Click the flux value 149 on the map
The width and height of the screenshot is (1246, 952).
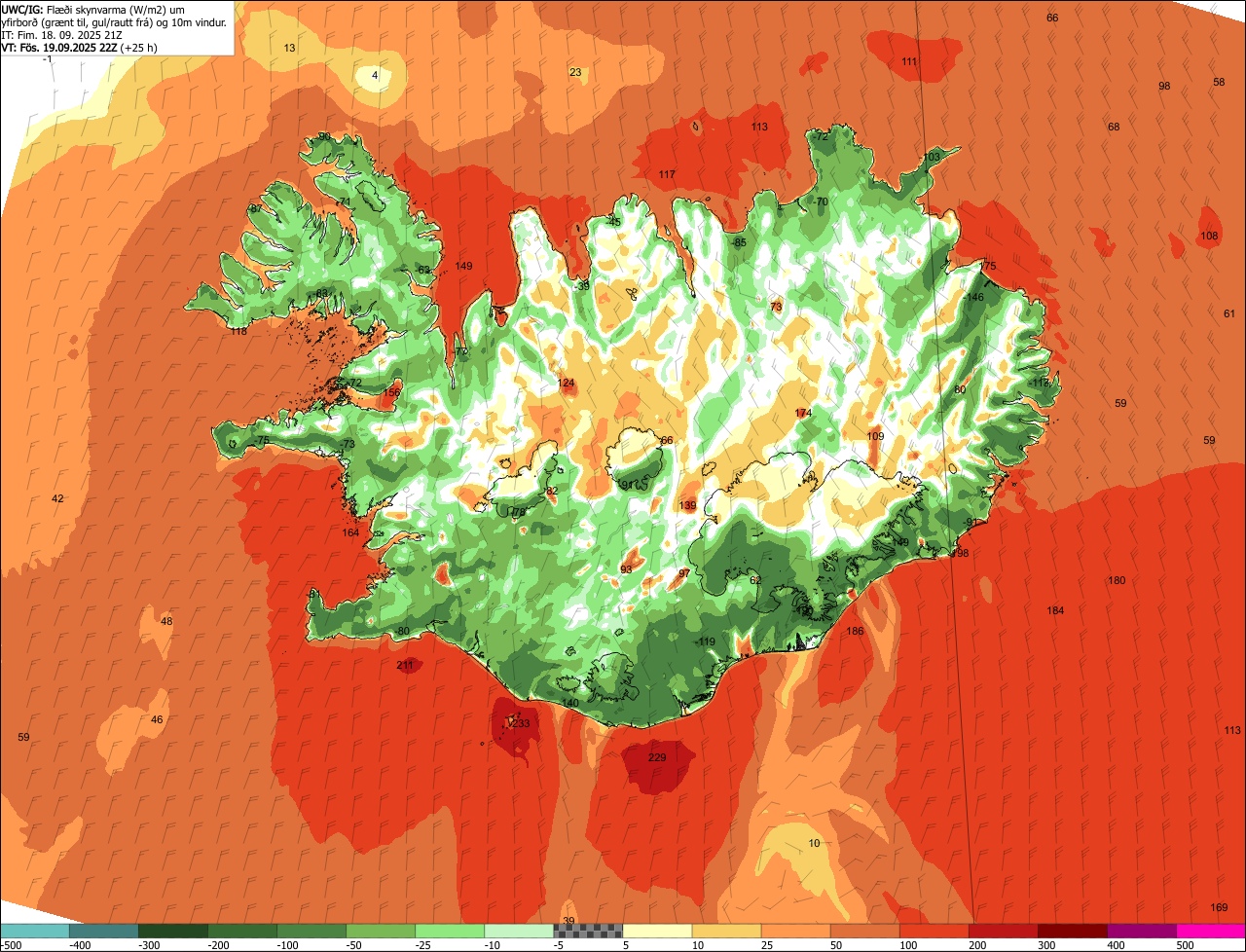tap(463, 266)
